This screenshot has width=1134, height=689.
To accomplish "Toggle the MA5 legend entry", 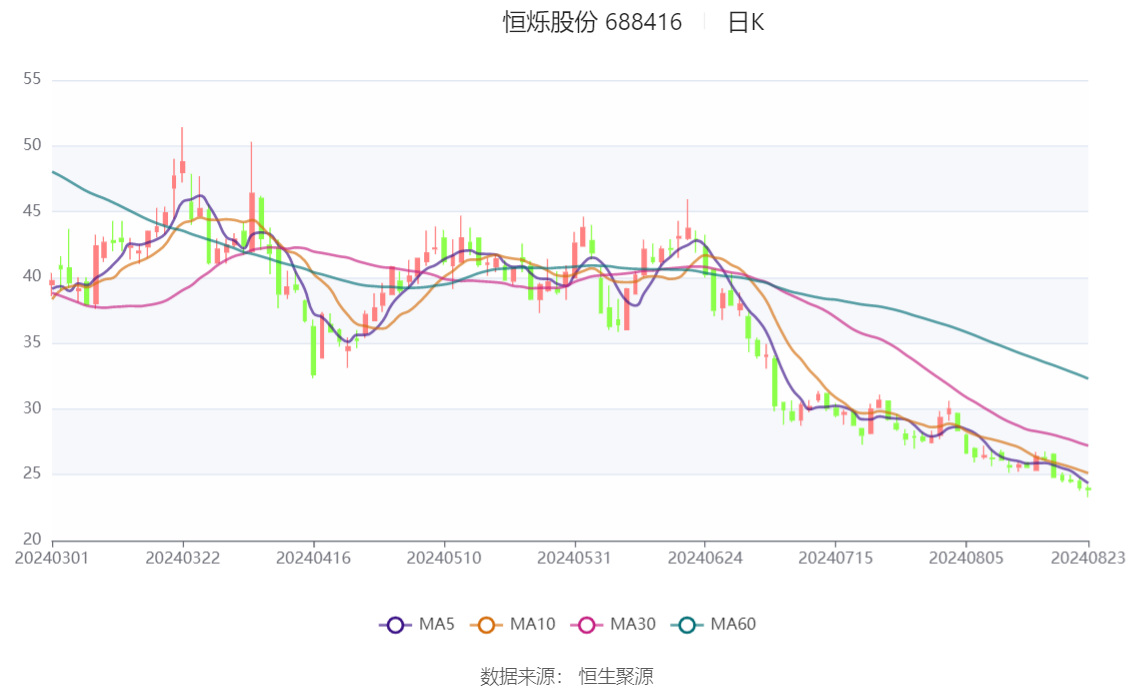I will tap(417, 624).
